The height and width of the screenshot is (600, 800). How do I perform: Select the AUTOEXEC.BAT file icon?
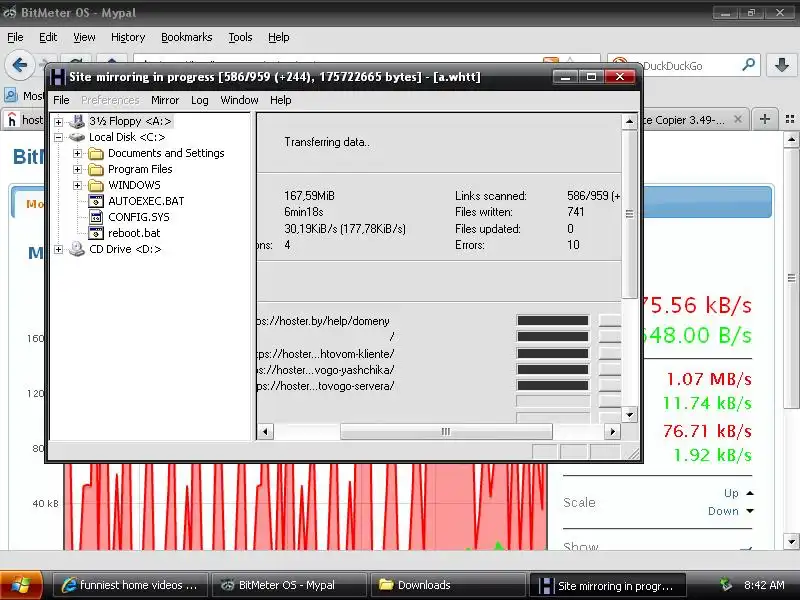click(96, 201)
